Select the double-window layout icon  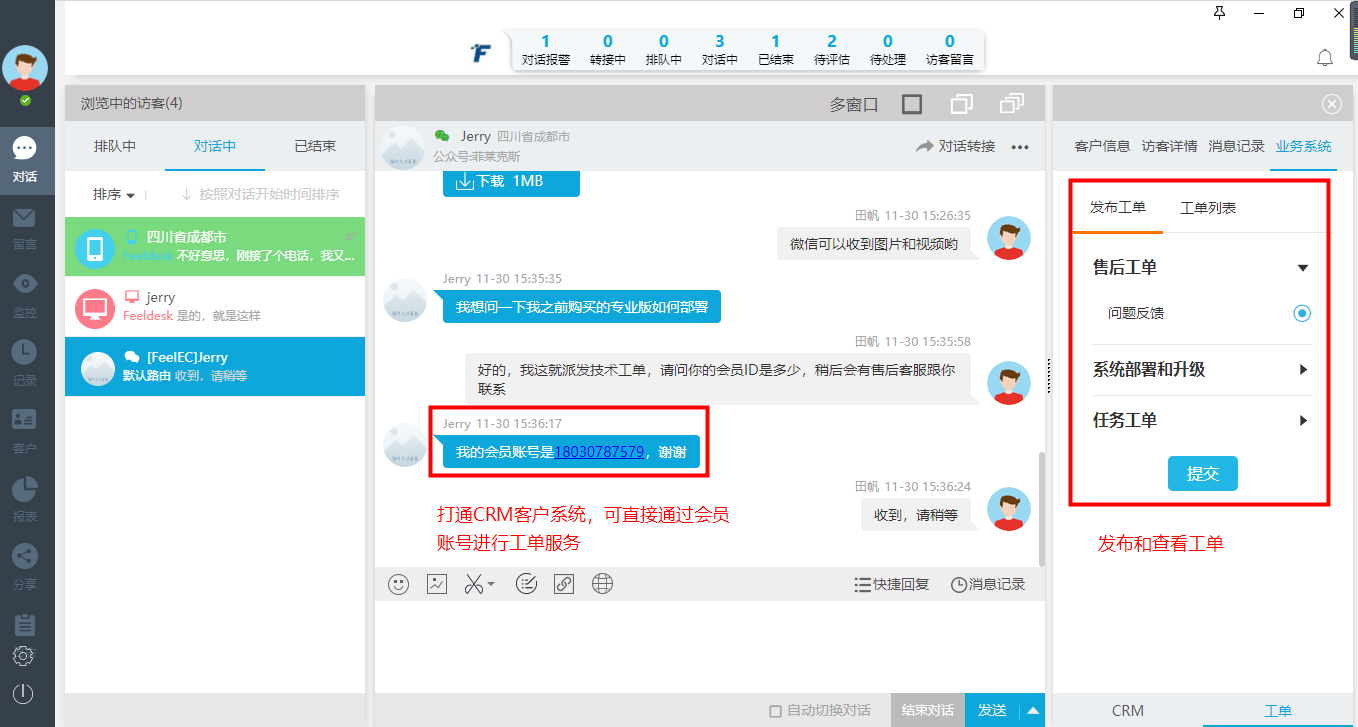point(961,103)
